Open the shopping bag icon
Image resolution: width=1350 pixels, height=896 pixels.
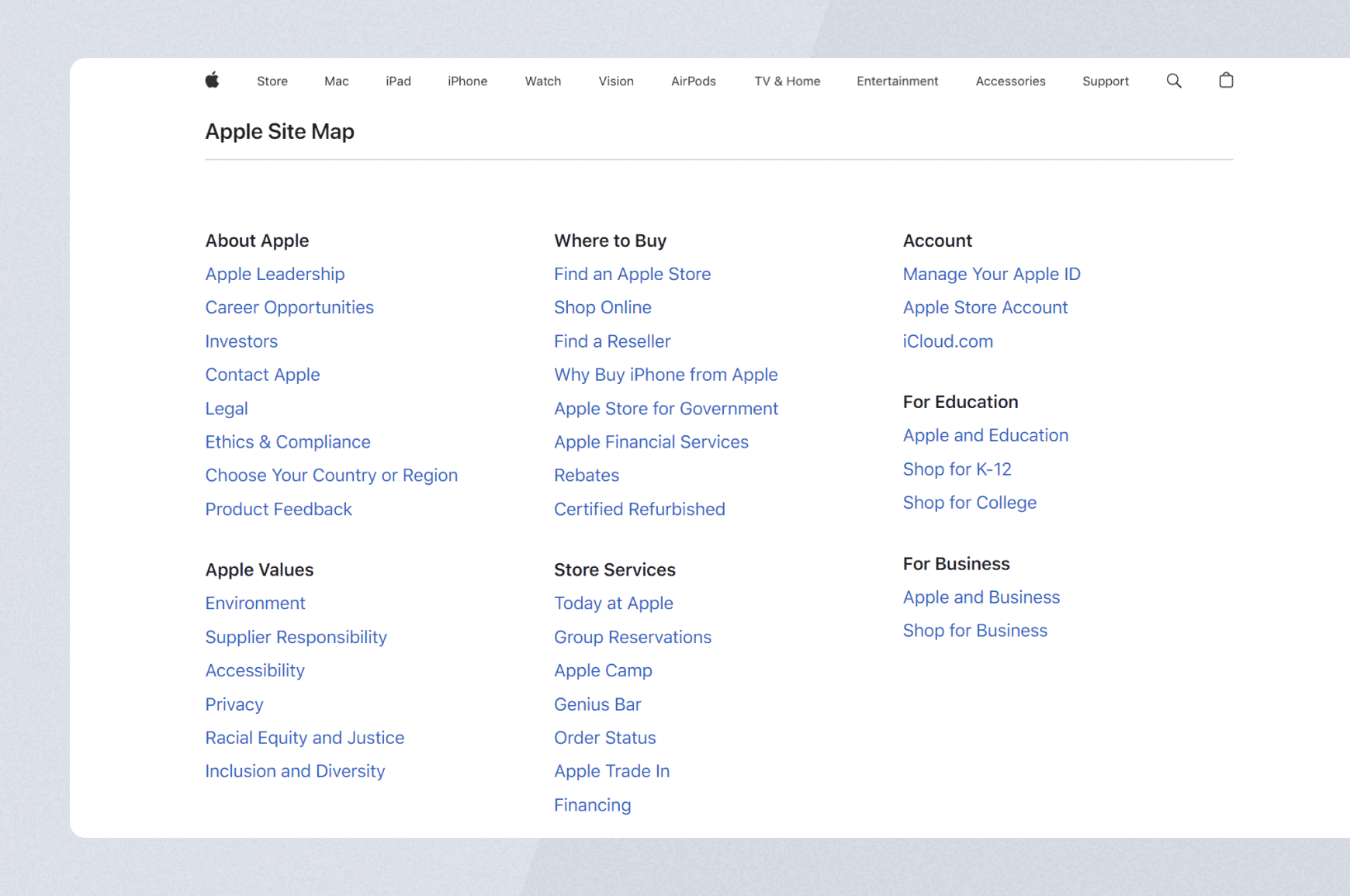coord(1226,80)
